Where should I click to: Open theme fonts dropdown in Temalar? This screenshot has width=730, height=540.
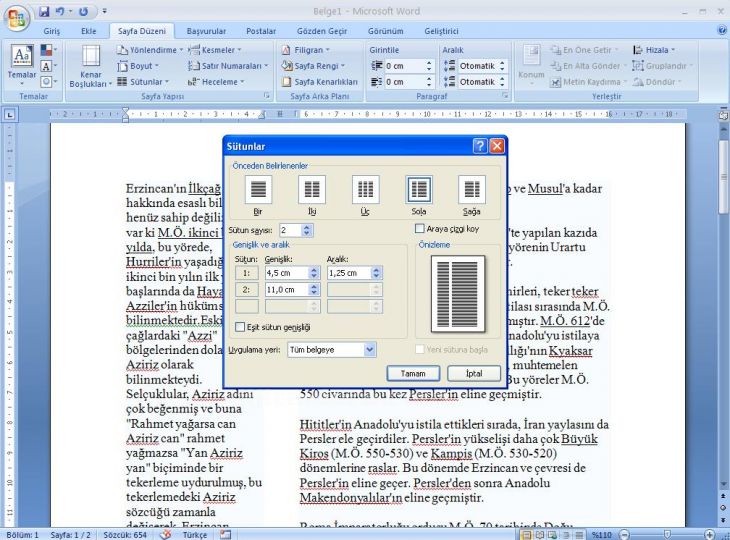[49, 66]
